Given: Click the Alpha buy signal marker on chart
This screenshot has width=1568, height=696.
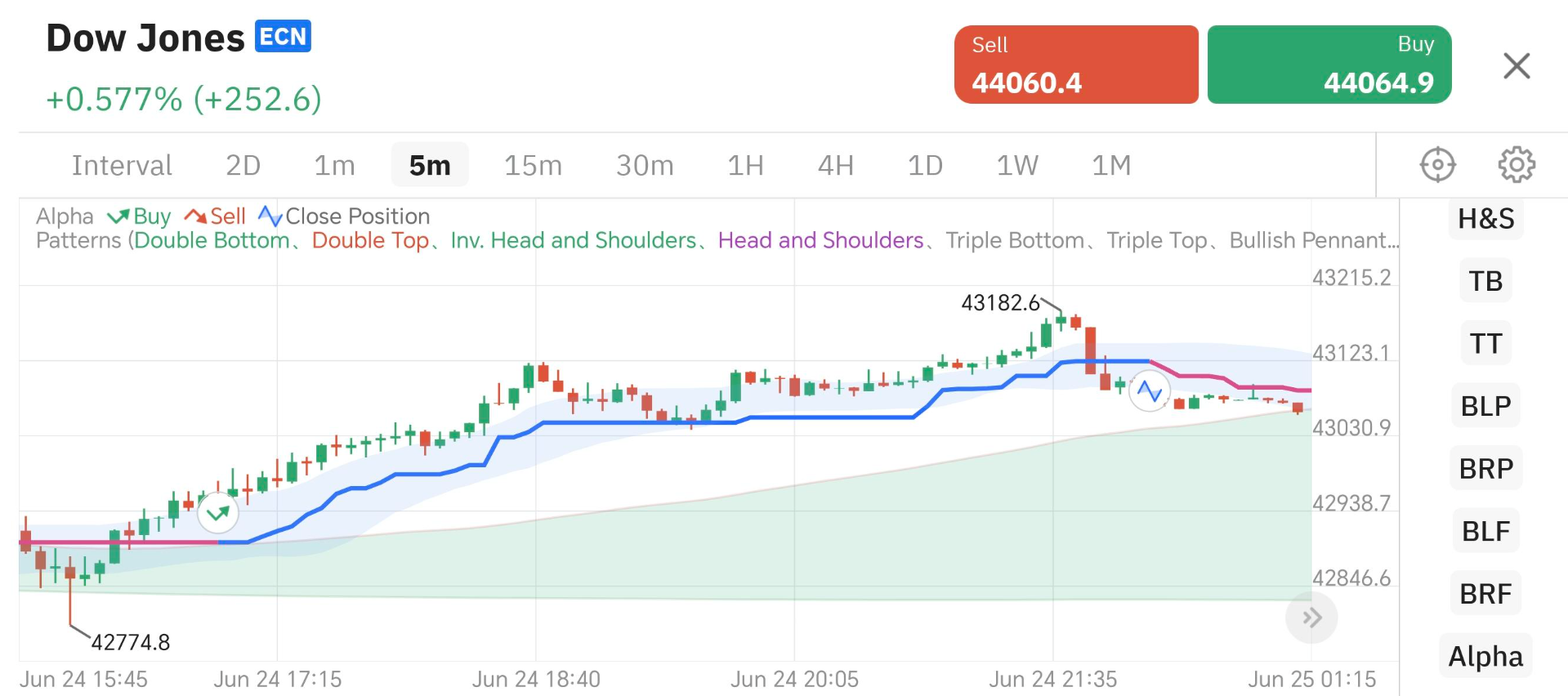Looking at the screenshot, I should pos(218,513).
